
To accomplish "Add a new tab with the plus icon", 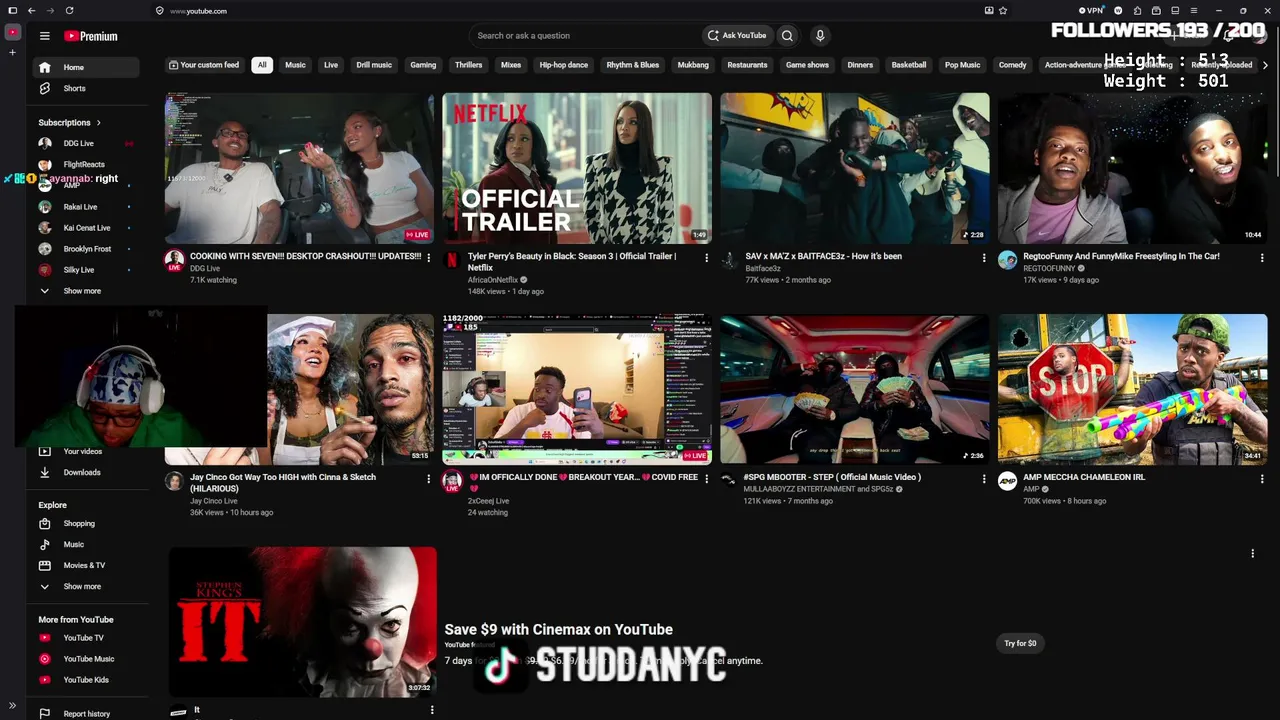I will point(12,52).
